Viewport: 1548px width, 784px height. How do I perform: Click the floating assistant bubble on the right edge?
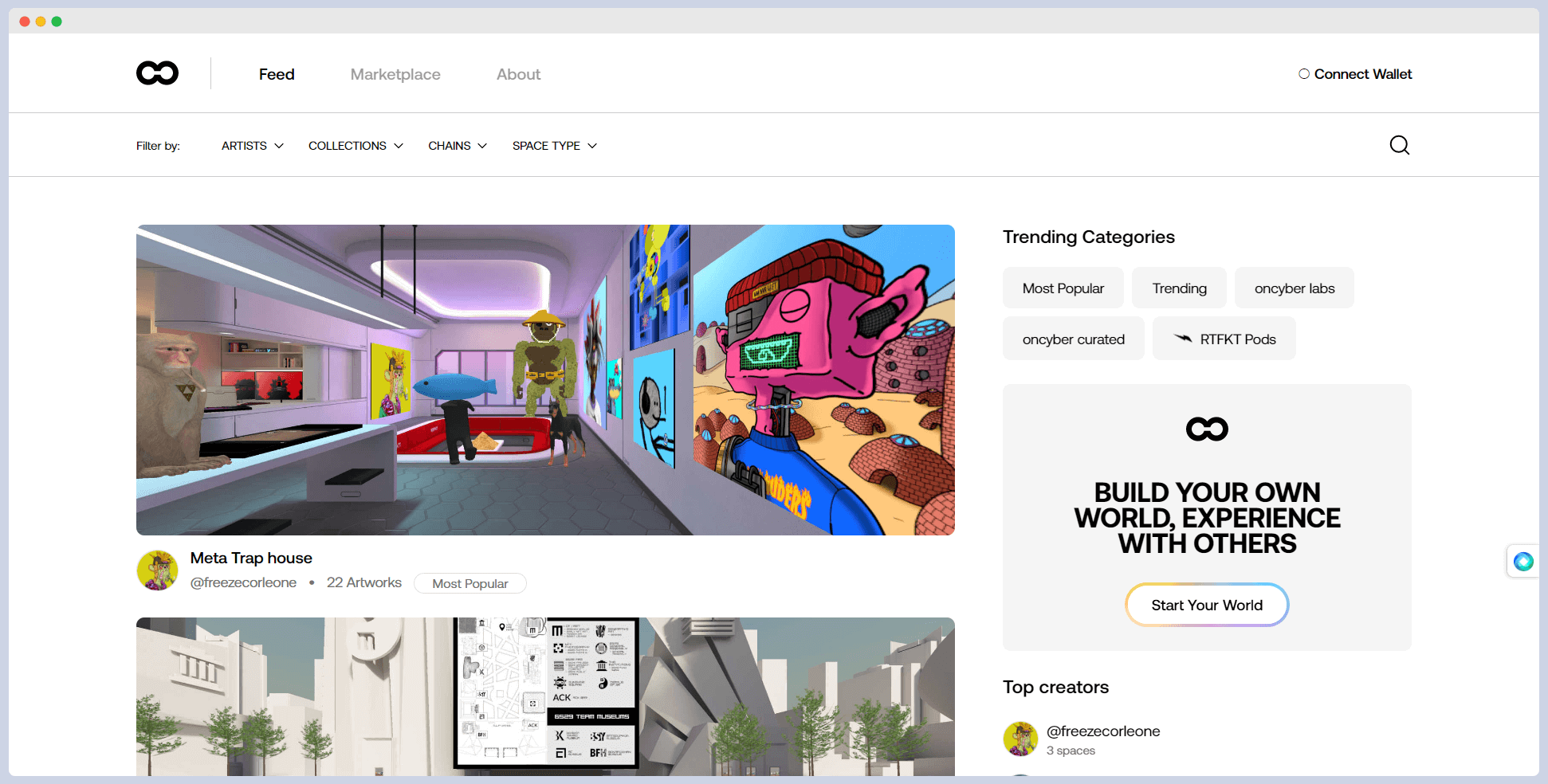pyautogui.click(x=1523, y=561)
